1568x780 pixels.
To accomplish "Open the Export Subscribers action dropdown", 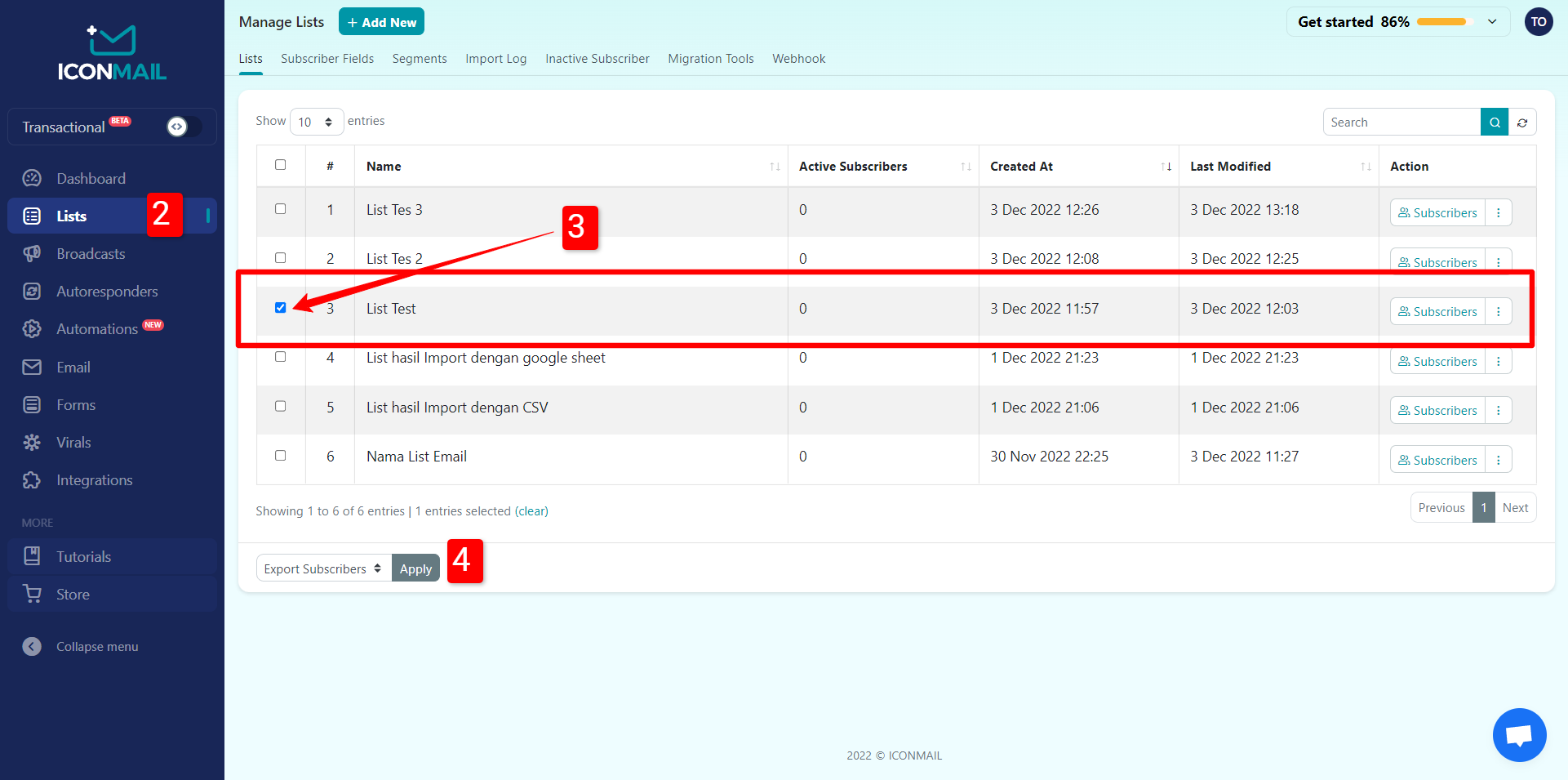I will (x=323, y=568).
